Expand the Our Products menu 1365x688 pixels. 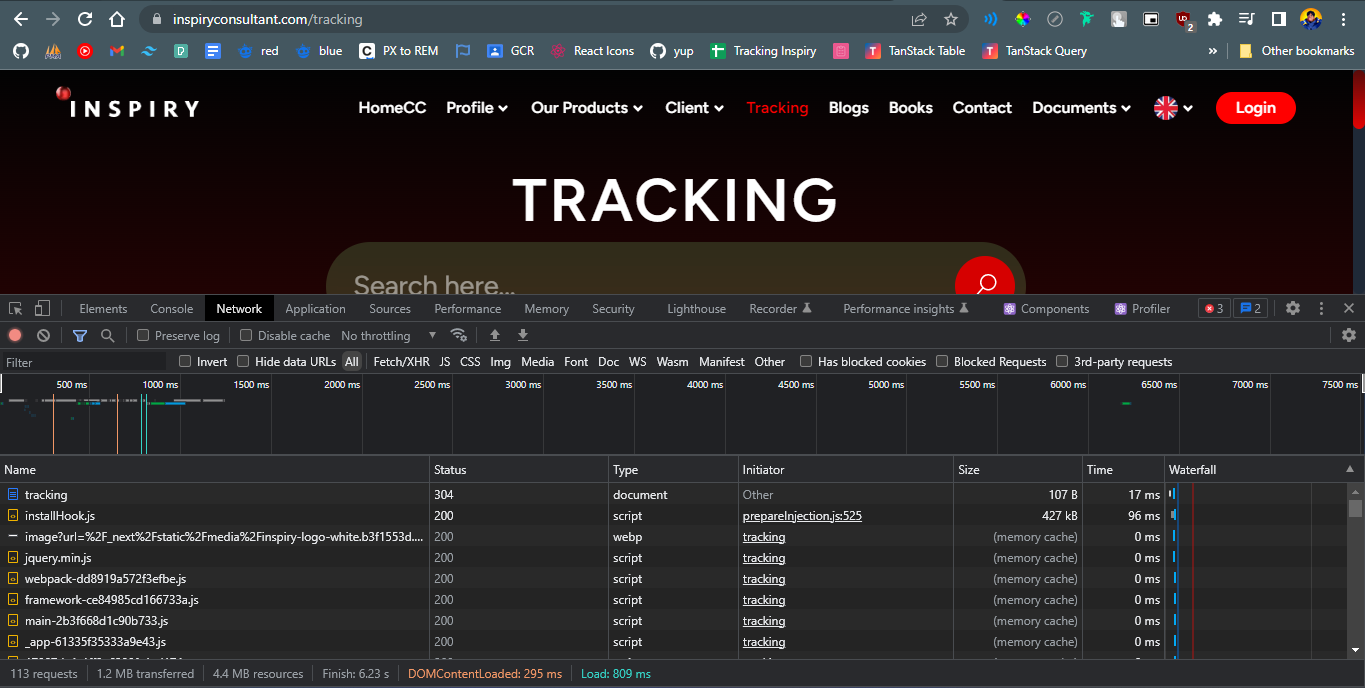[x=586, y=108]
